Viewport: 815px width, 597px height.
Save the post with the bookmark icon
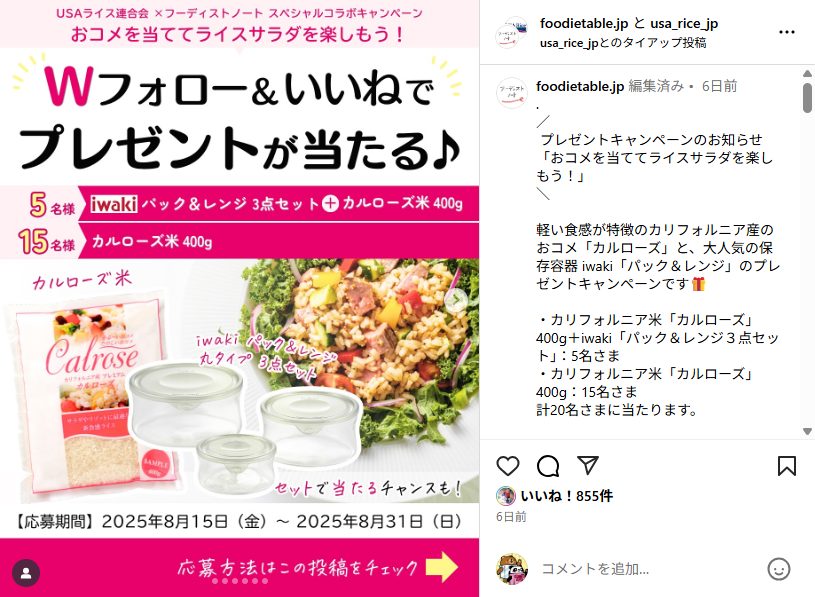786,466
